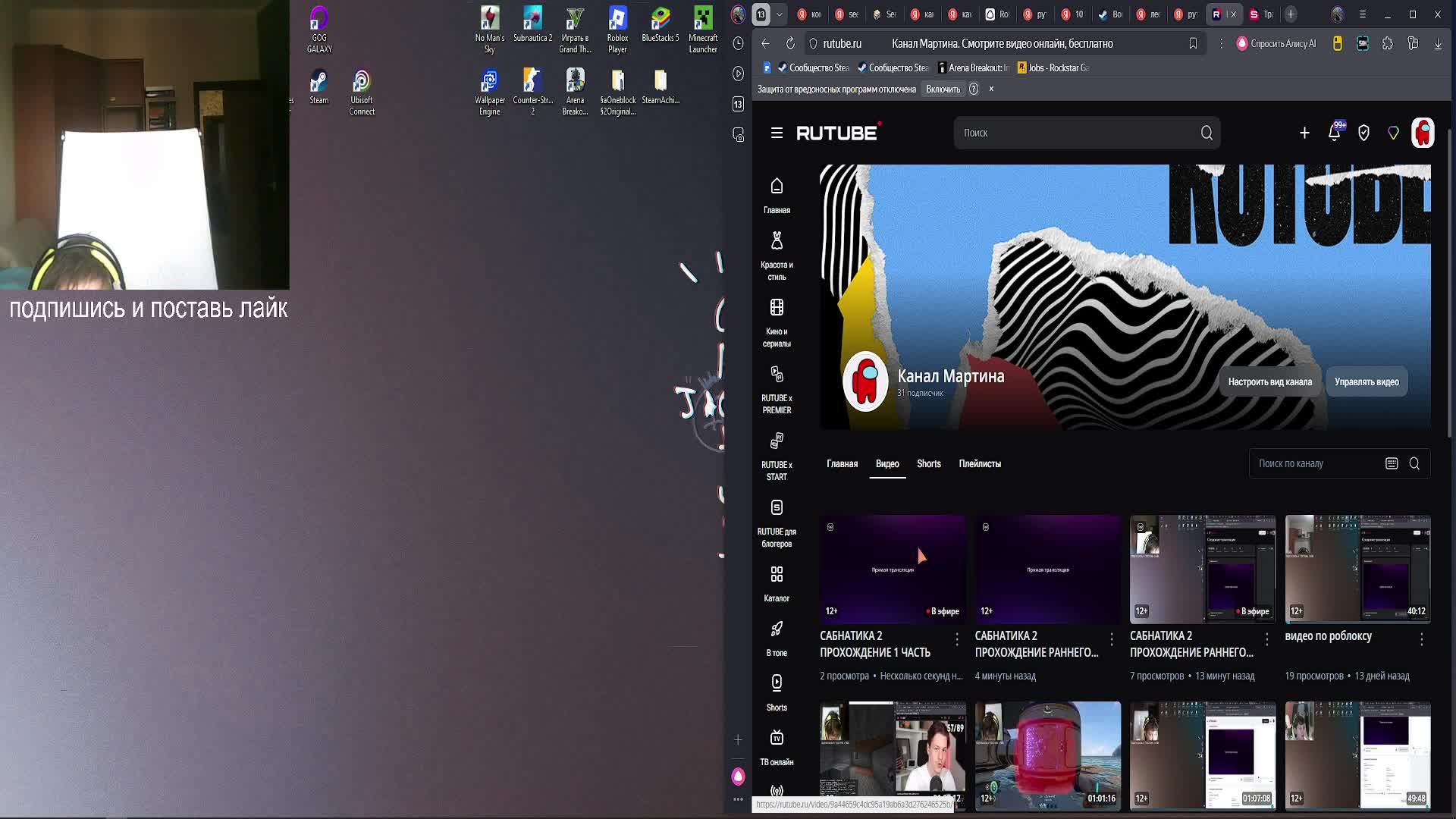
Task: Click the screenshot camera icon in browser sidebar
Action: click(x=738, y=134)
